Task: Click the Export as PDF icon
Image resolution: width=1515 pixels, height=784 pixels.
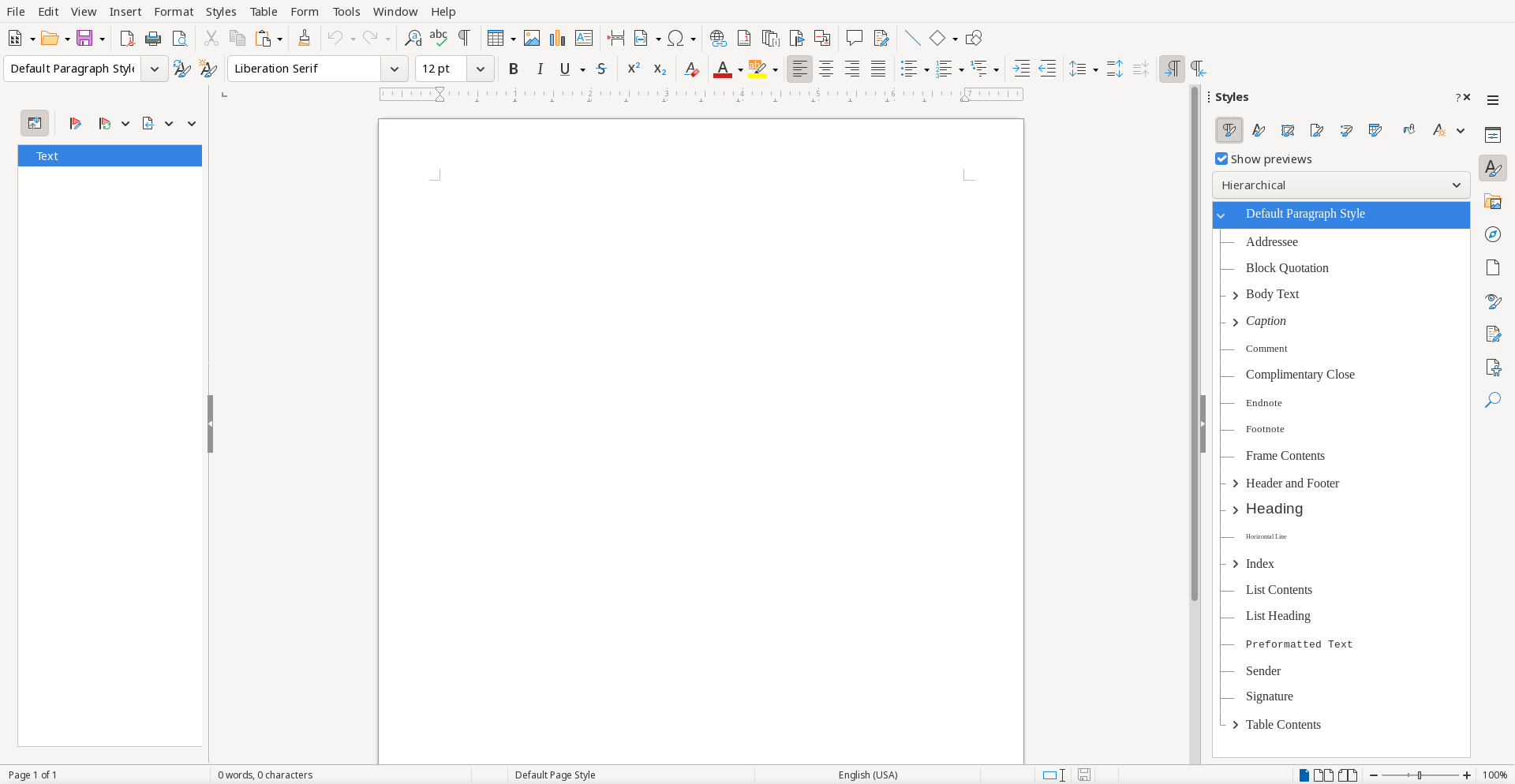Action: pyautogui.click(x=127, y=38)
